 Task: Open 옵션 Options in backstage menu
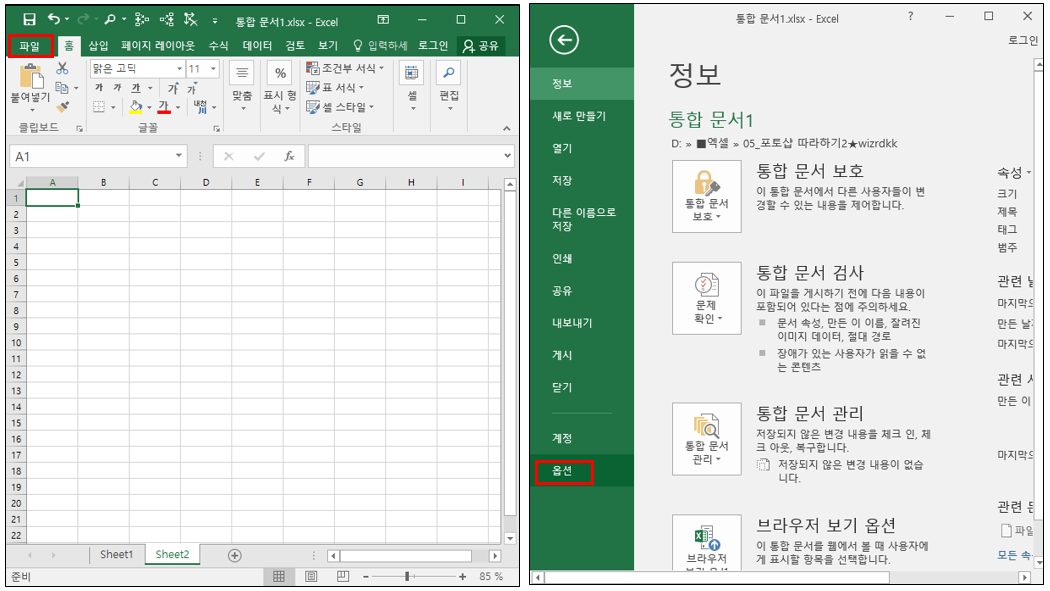[581, 471]
